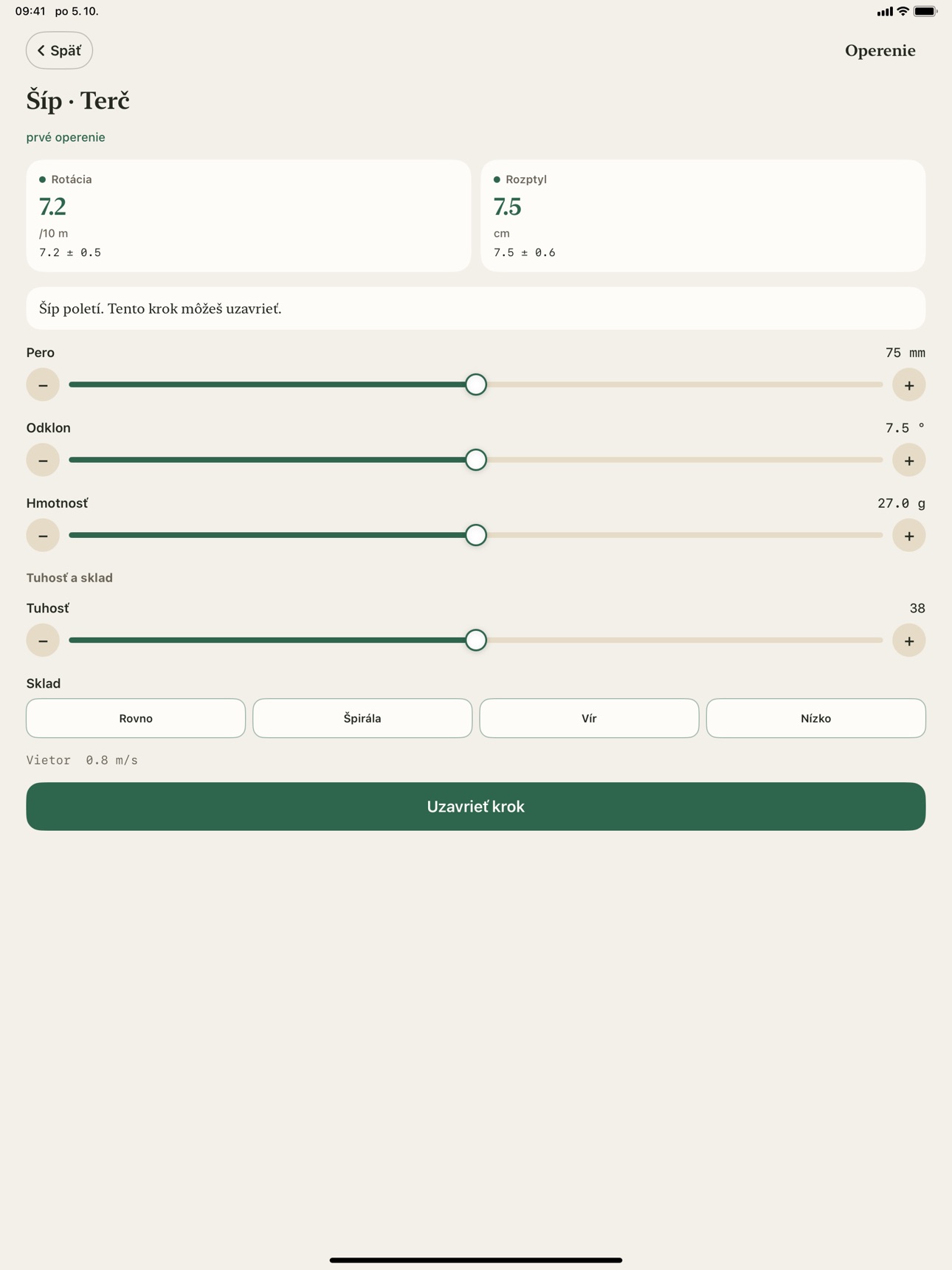Click the 27.0 g Hmotnosť value
Viewport: 952px width, 1270px height.
(901, 503)
